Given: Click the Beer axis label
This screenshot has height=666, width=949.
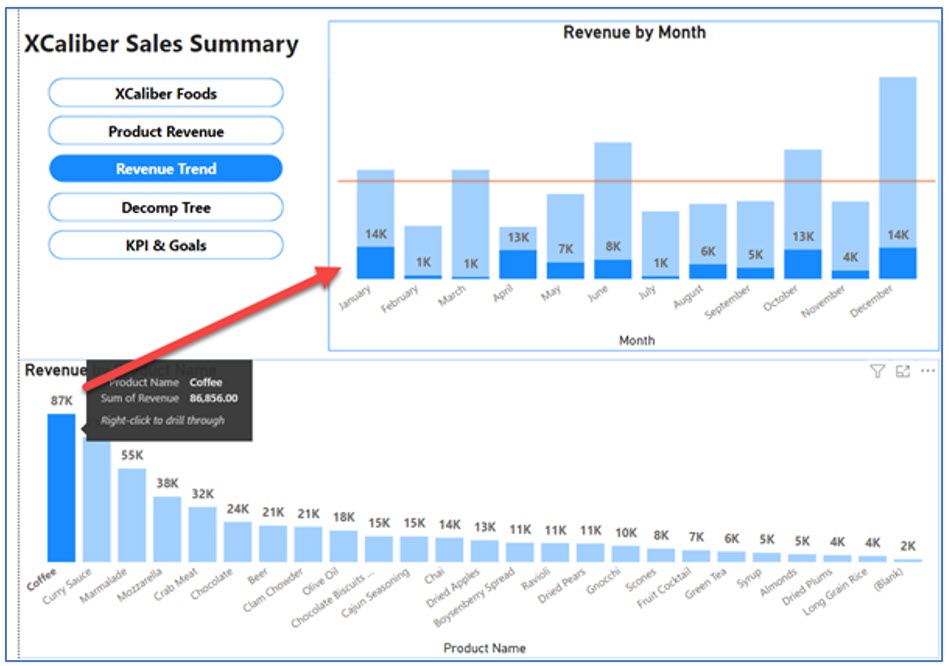Looking at the screenshot, I should 257,576.
